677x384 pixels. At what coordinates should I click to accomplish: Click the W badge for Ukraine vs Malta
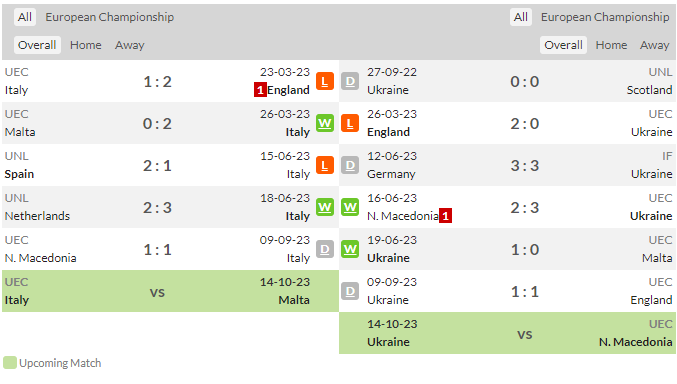[x=350, y=249]
